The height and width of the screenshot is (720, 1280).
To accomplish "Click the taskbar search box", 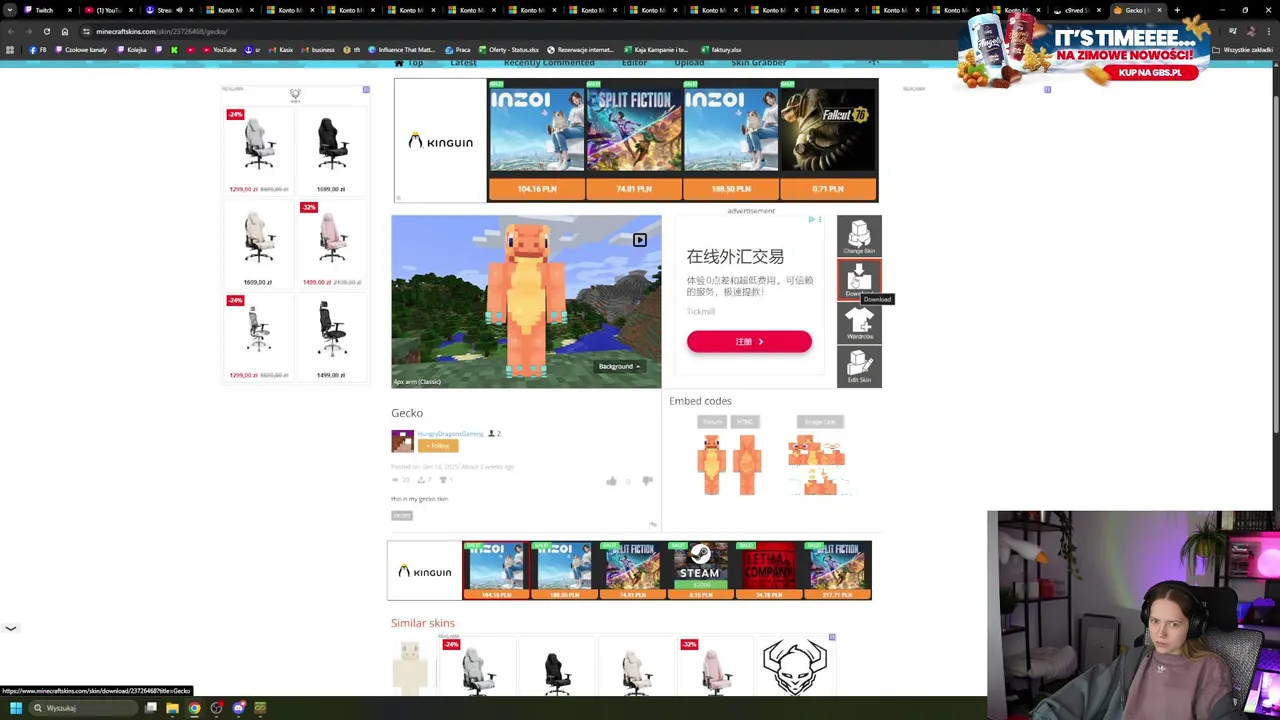I will [82, 708].
